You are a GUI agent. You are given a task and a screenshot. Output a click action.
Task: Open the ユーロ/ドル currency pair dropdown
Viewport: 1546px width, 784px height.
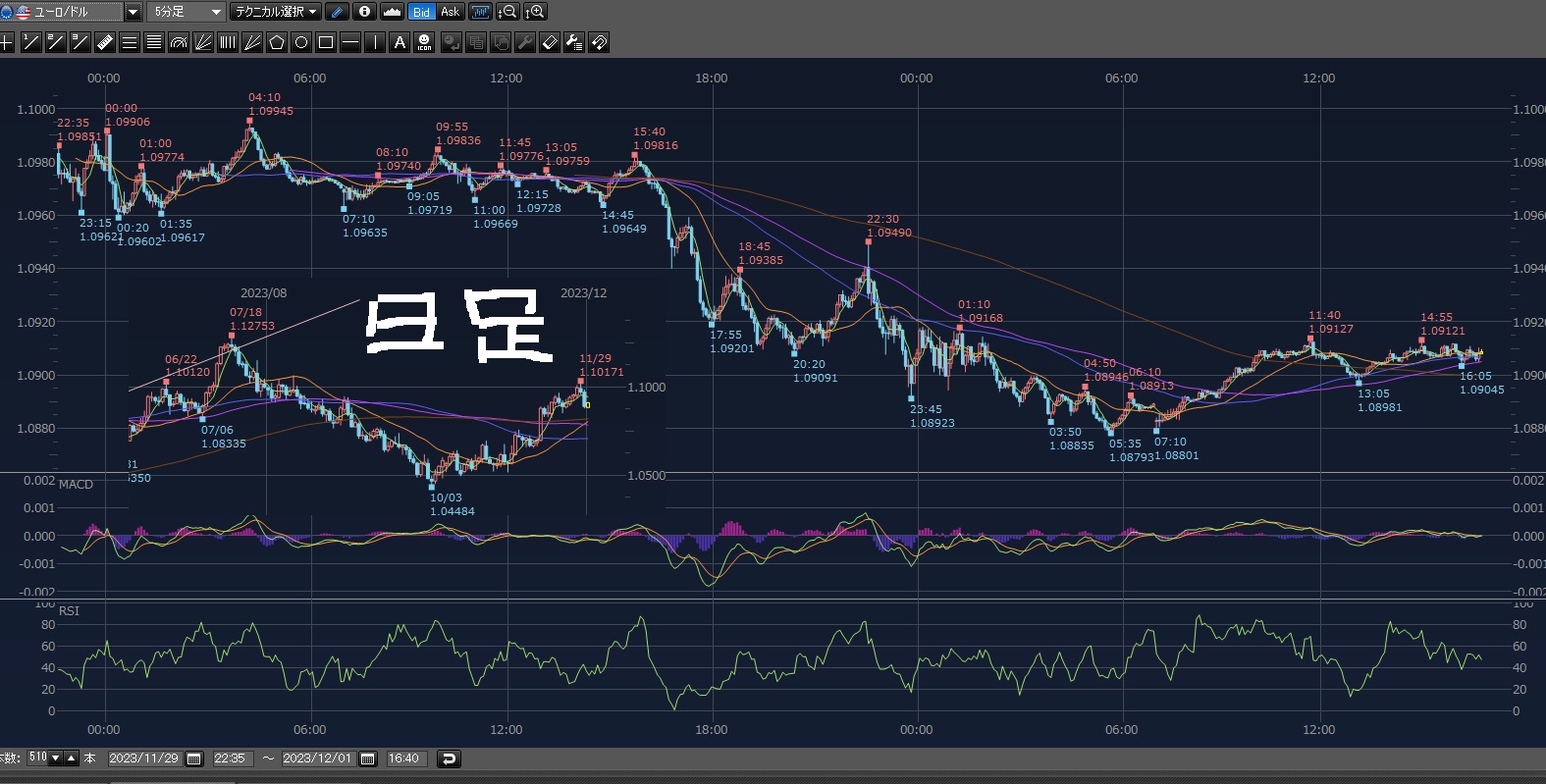pyautogui.click(x=133, y=12)
